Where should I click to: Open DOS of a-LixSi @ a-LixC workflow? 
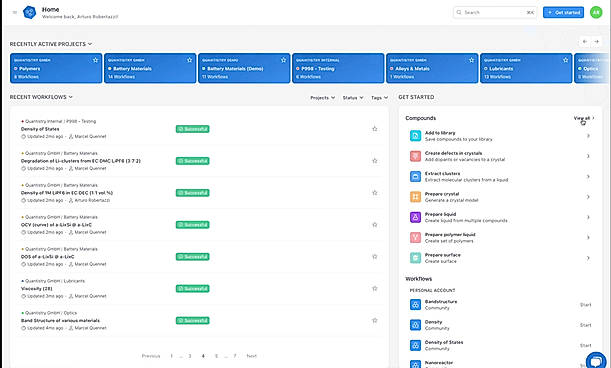[x=48, y=257]
